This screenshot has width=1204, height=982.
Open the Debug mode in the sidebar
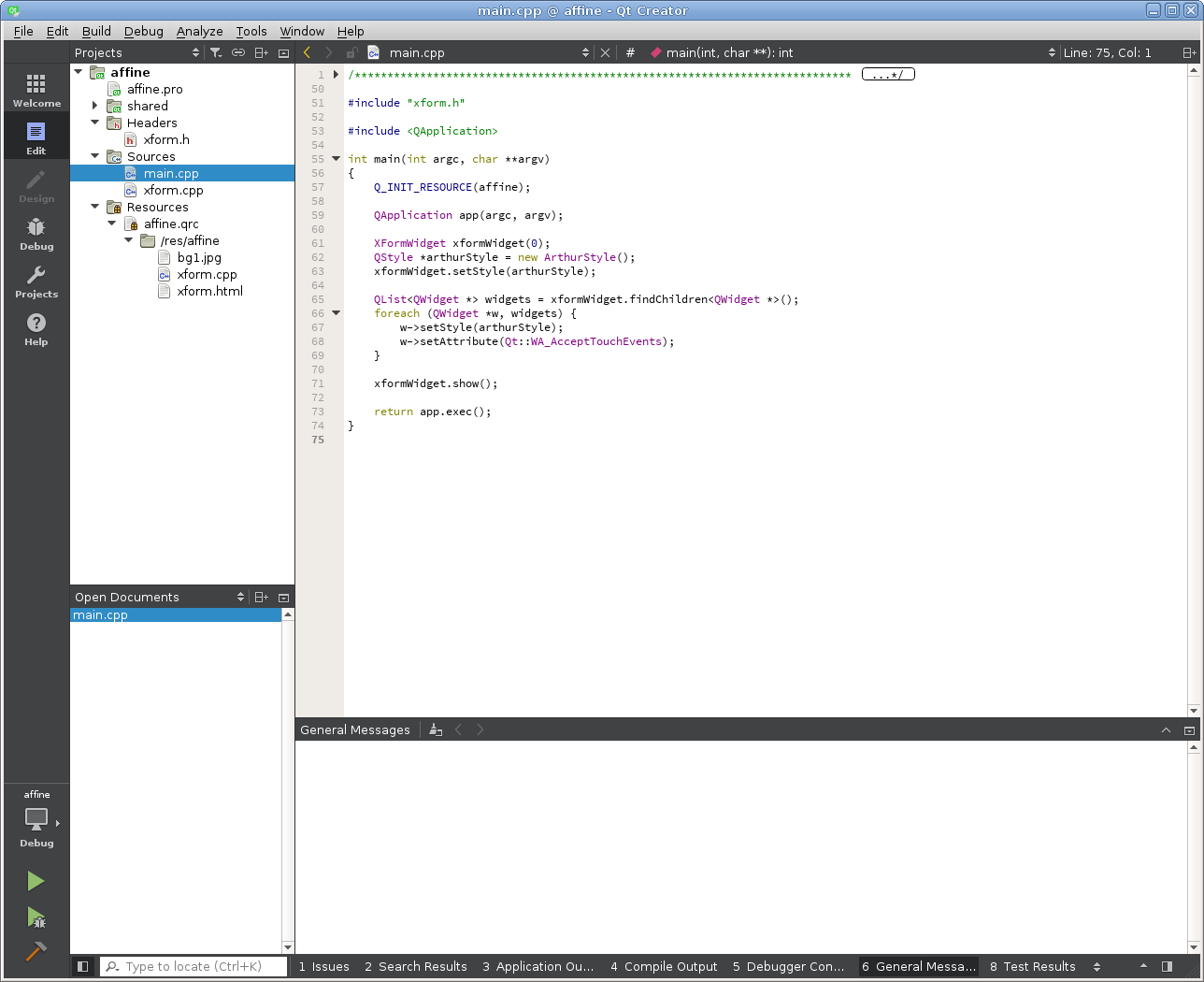click(36, 234)
